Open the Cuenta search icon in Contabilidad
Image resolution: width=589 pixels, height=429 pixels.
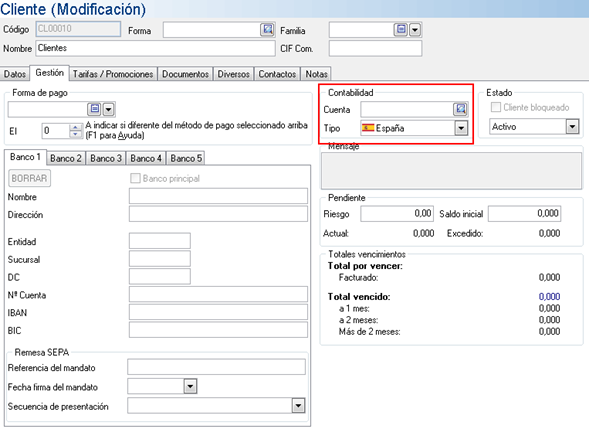460,109
